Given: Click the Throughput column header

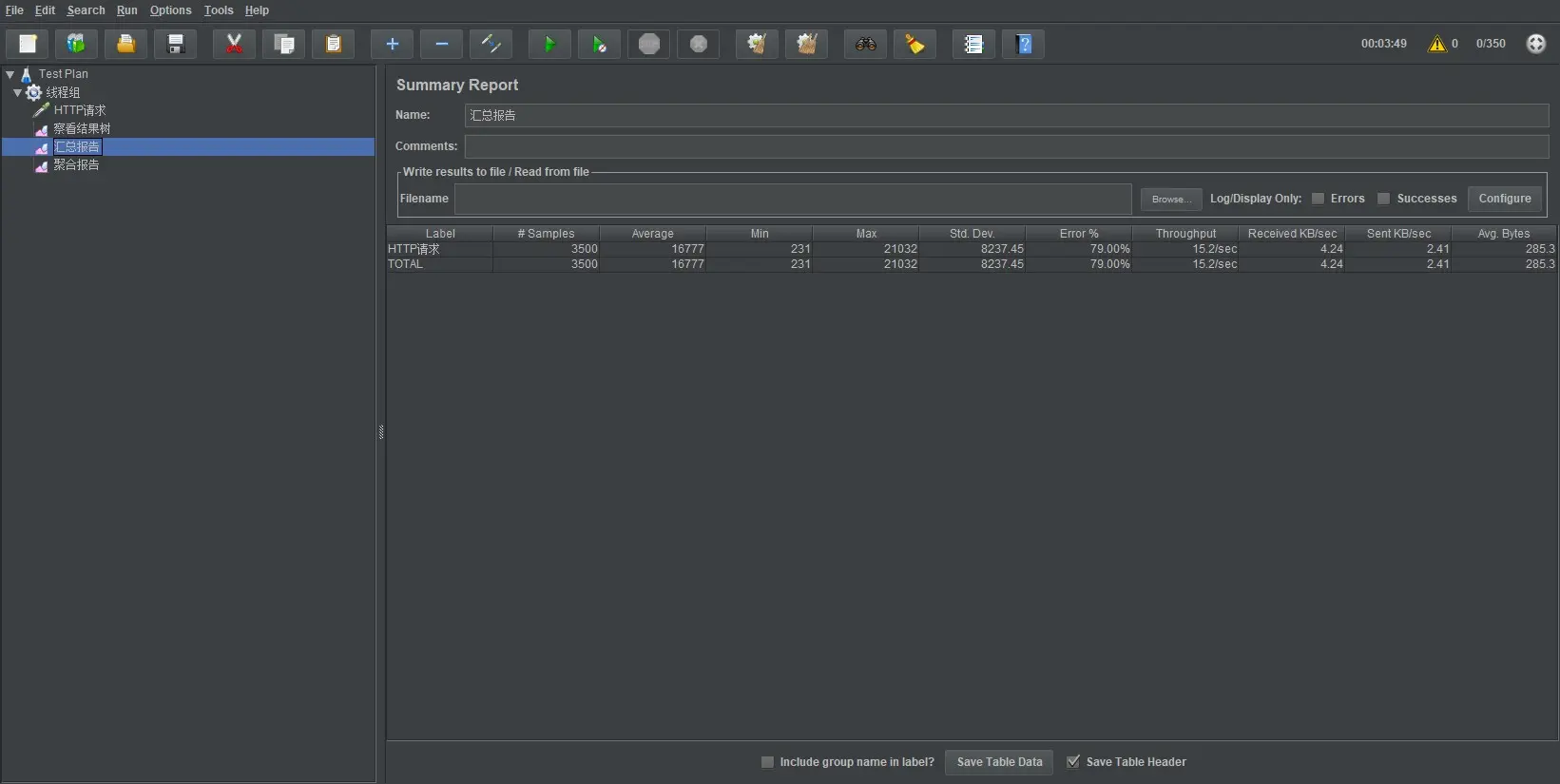Looking at the screenshot, I should click(x=1185, y=234).
